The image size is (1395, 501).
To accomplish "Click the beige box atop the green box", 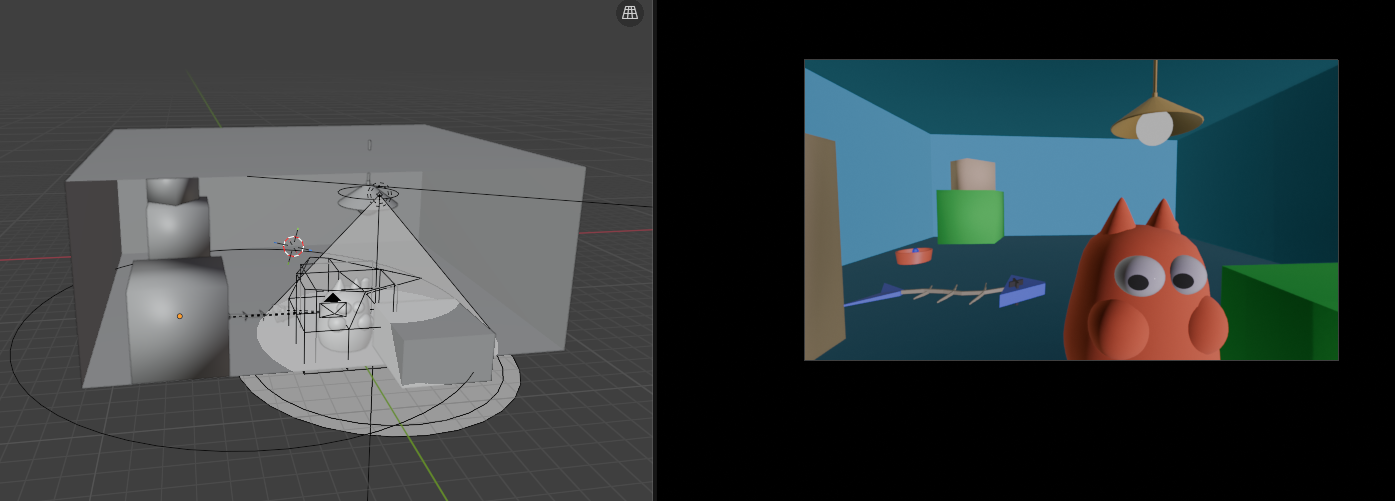I will point(973,174).
